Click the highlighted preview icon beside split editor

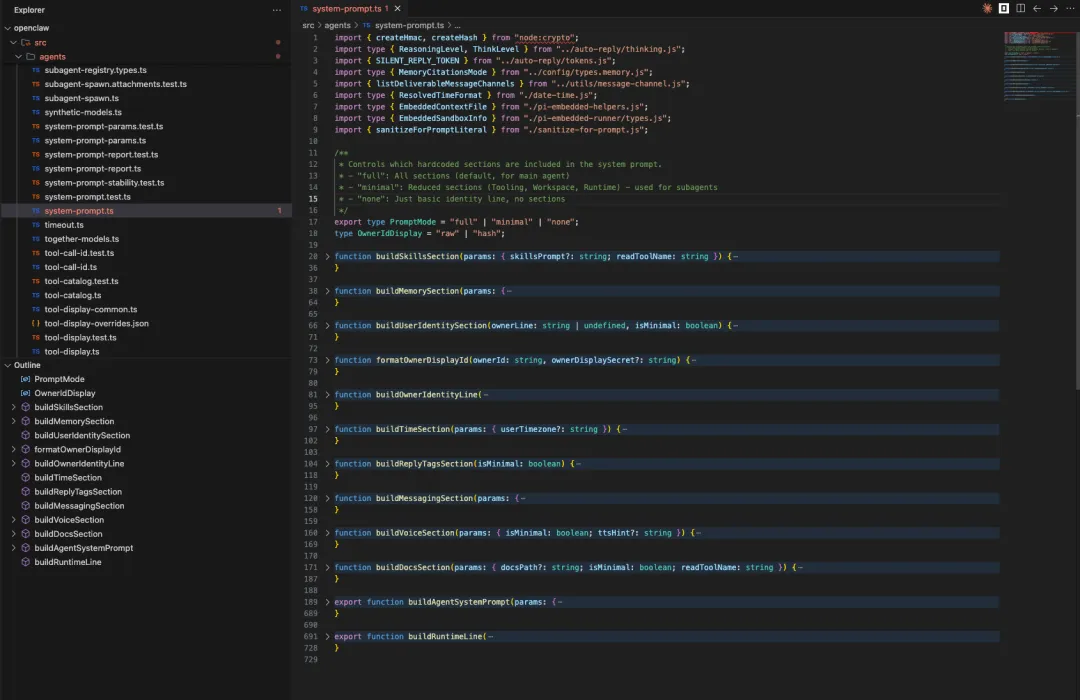click(x=1004, y=8)
